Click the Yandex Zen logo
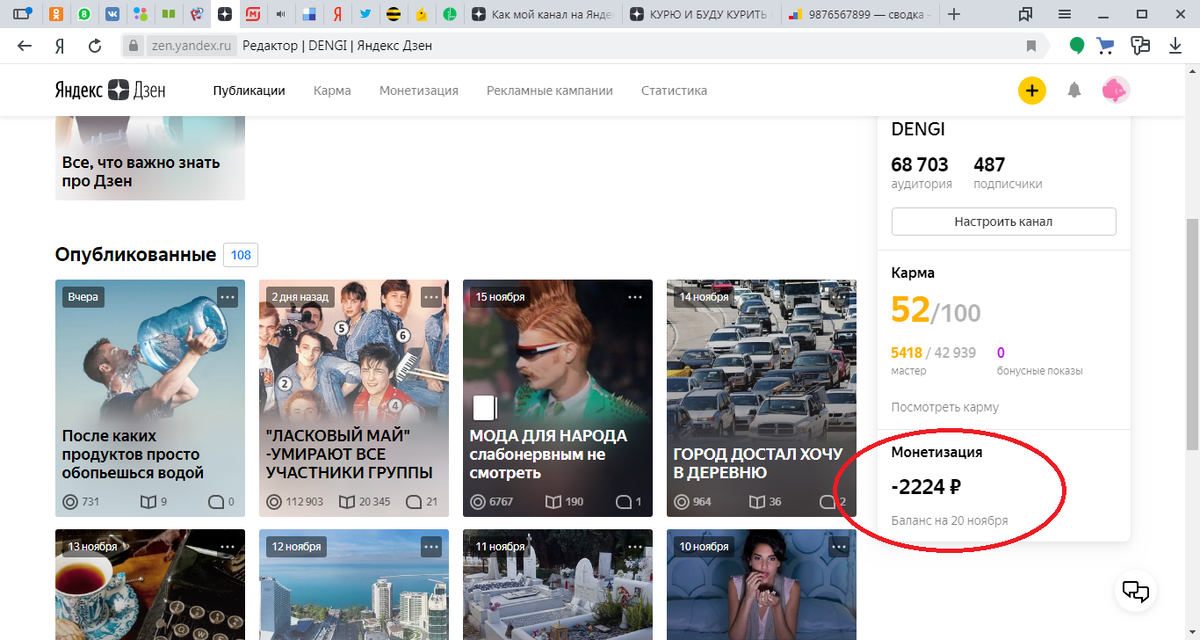 point(110,90)
